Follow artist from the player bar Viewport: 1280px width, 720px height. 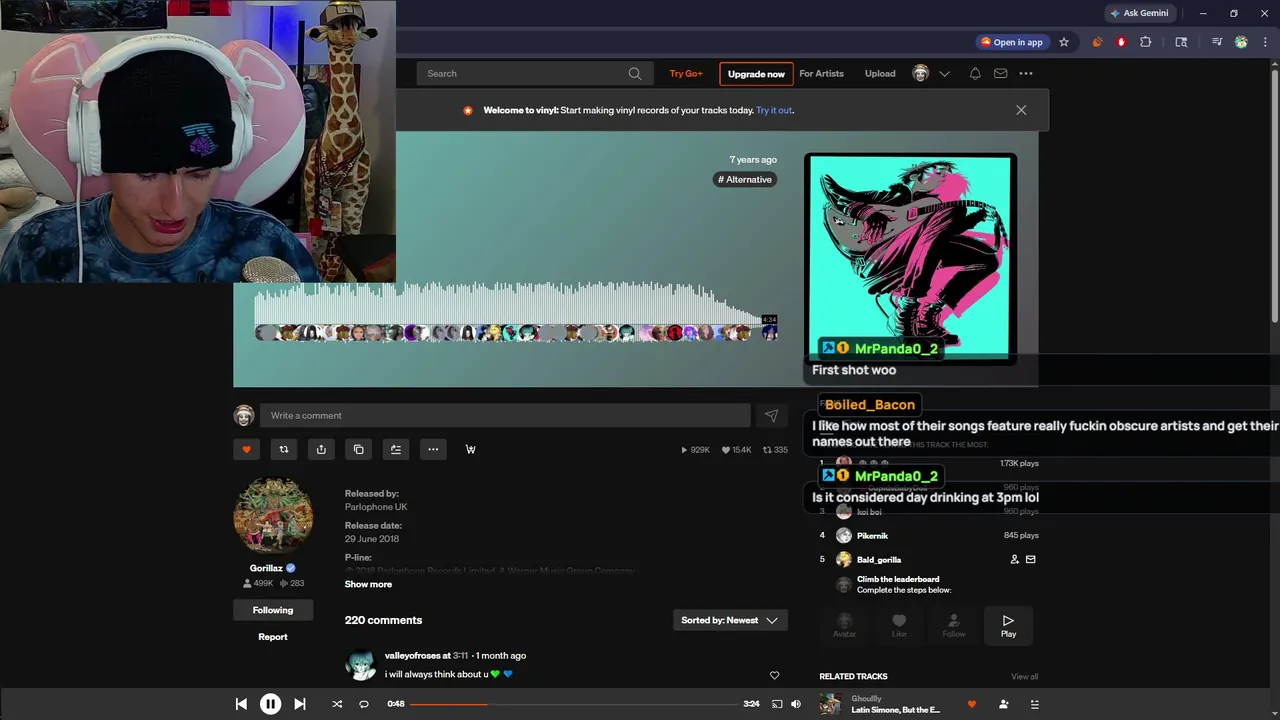click(x=1003, y=704)
